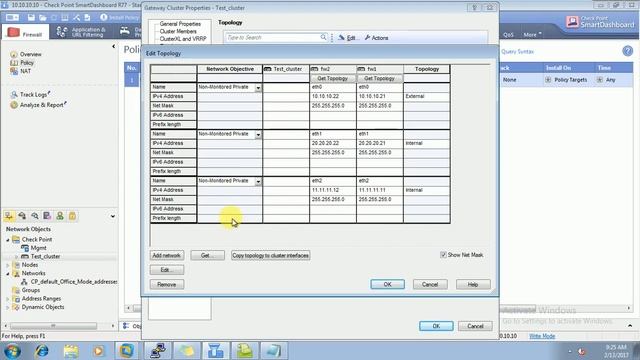Select the Network Objects tab icon
This screenshot has width=640, height=360.
tap(9, 216)
